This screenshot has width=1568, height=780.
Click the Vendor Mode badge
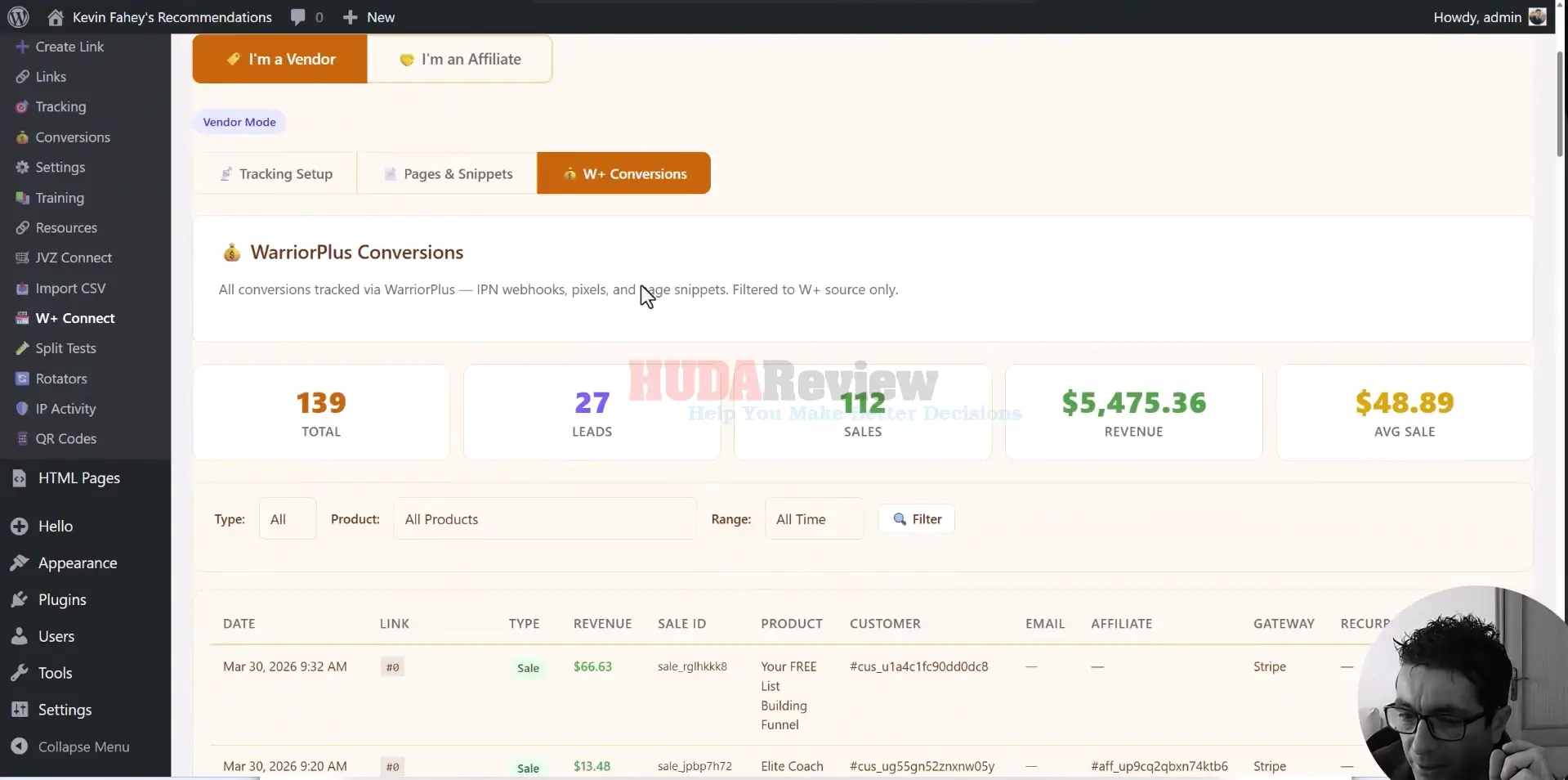point(239,122)
